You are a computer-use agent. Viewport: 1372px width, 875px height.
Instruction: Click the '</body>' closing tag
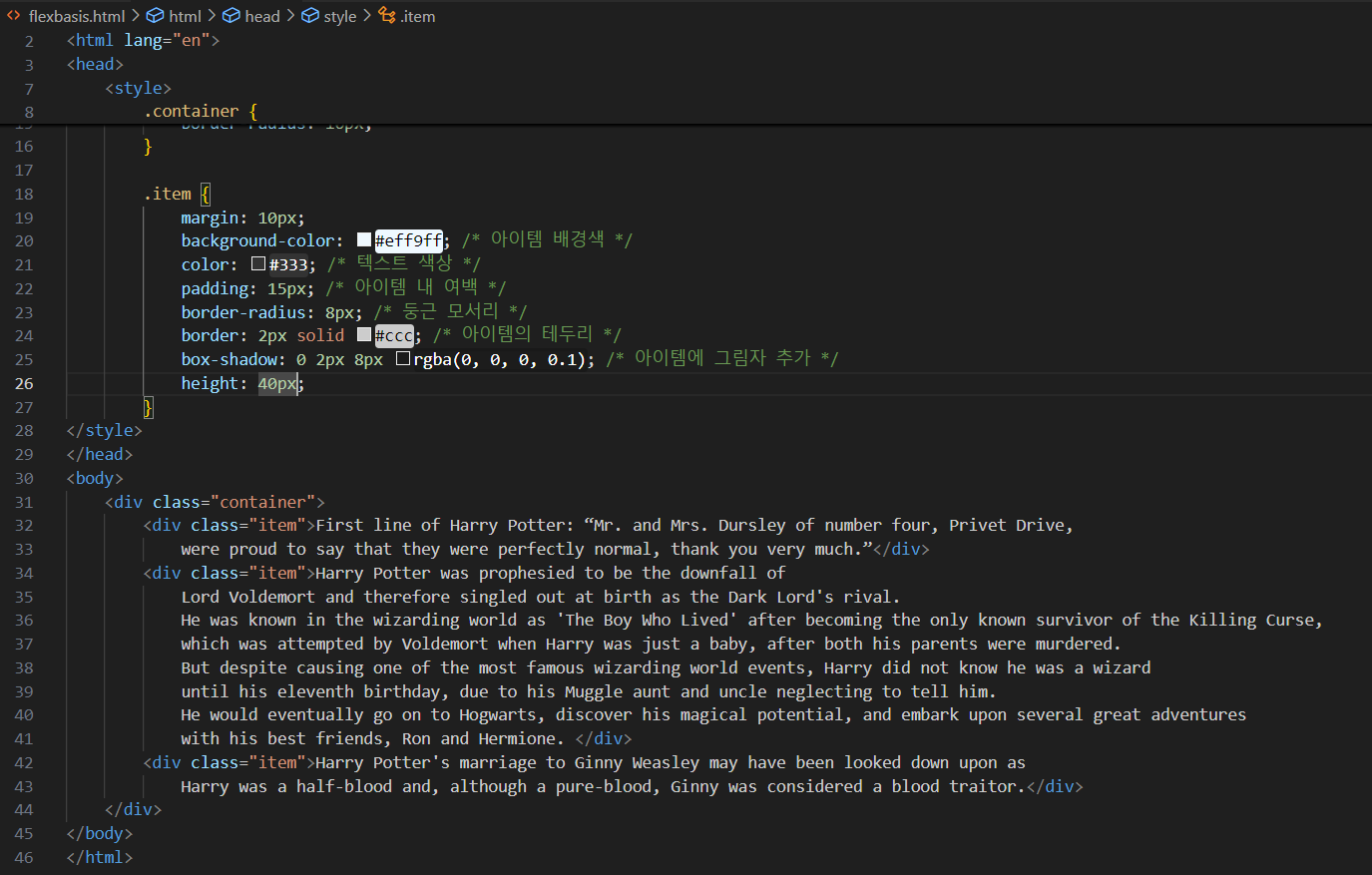(100, 834)
